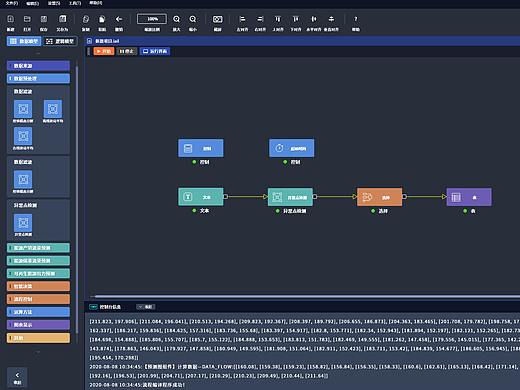Switch to the 逻辑模型 tab
Viewport: 520px width, 390px height.
pyautogui.click(x=60, y=41)
